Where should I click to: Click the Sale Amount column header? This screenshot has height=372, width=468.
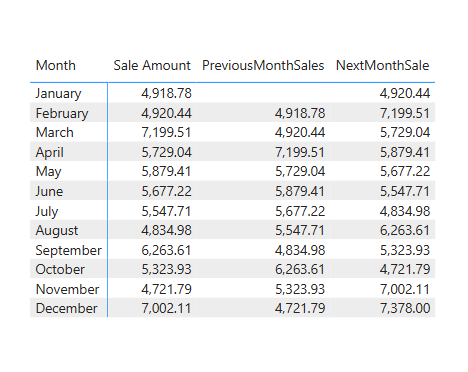tap(152, 65)
